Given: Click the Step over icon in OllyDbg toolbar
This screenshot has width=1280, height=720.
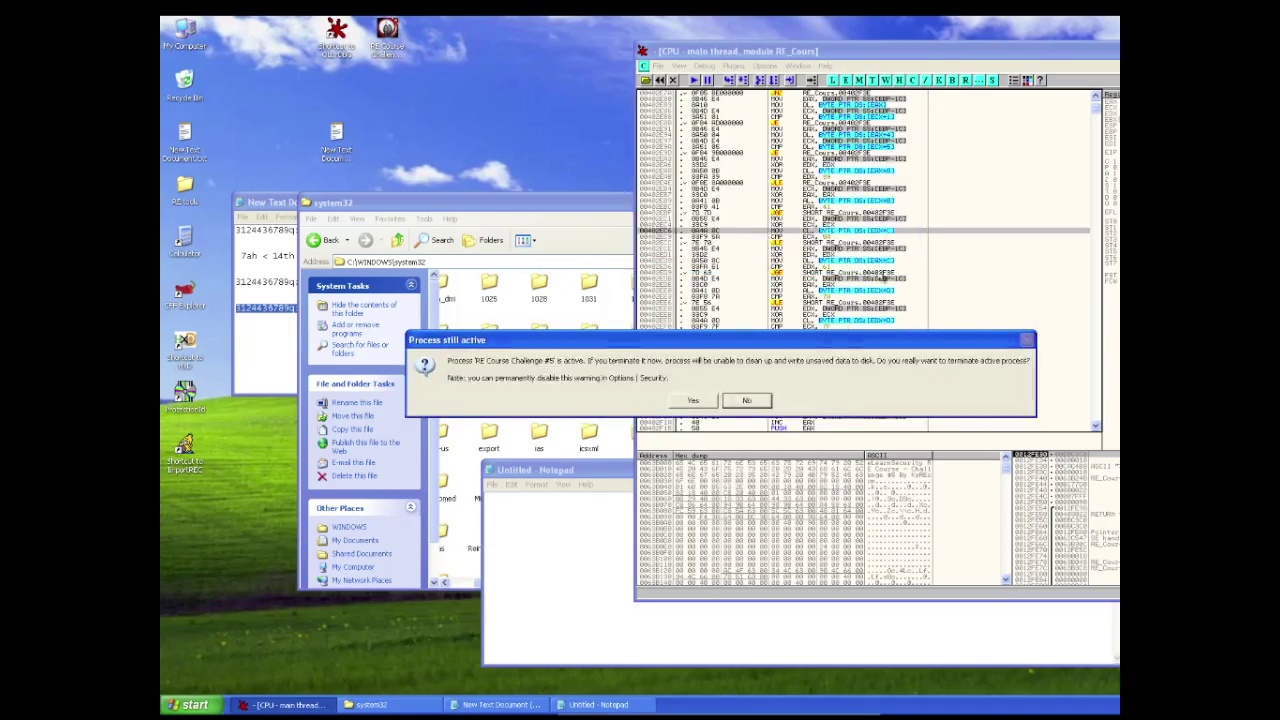Looking at the screenshot, I should tap(743, 80).
